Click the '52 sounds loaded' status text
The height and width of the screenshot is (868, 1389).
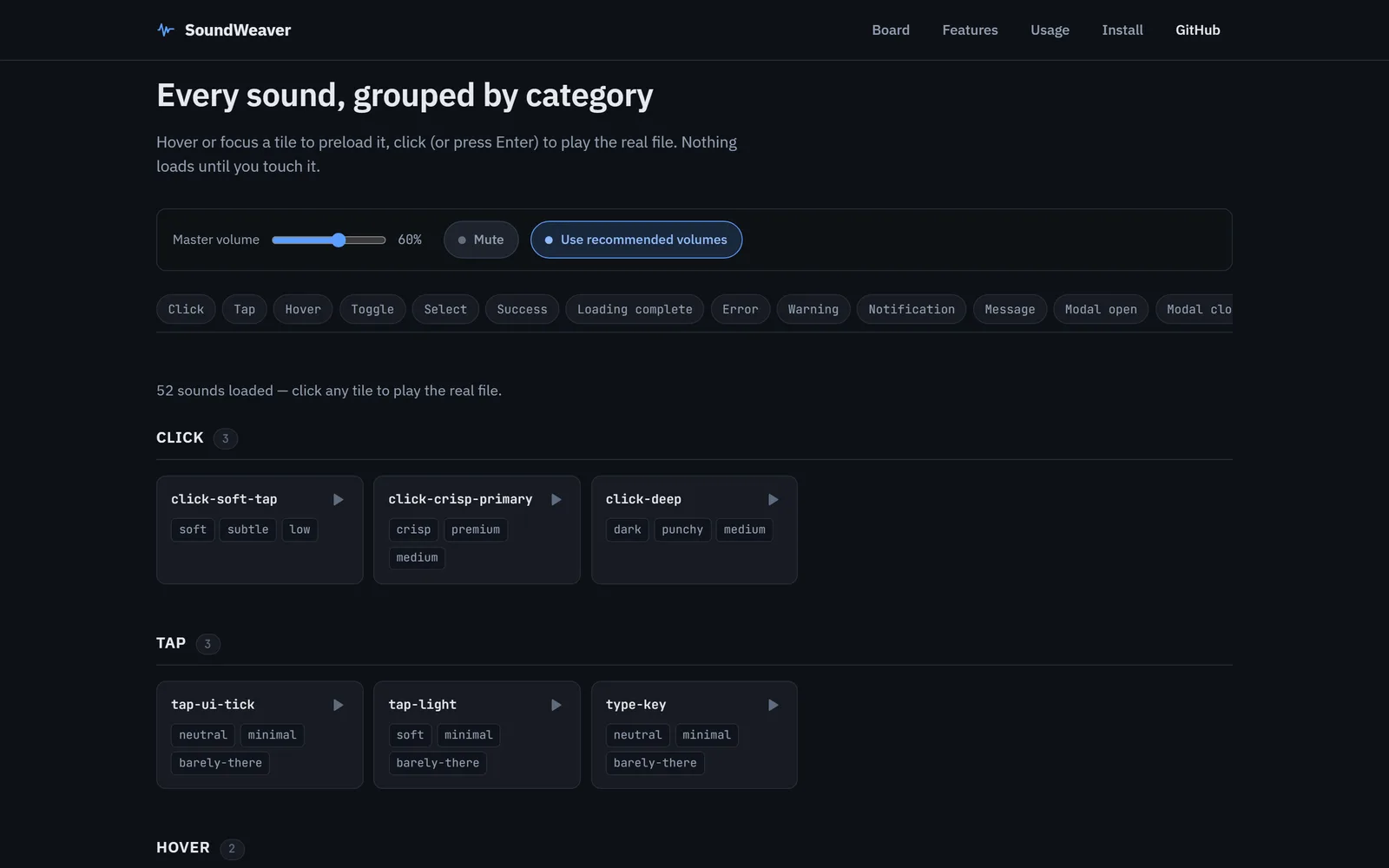329,391
